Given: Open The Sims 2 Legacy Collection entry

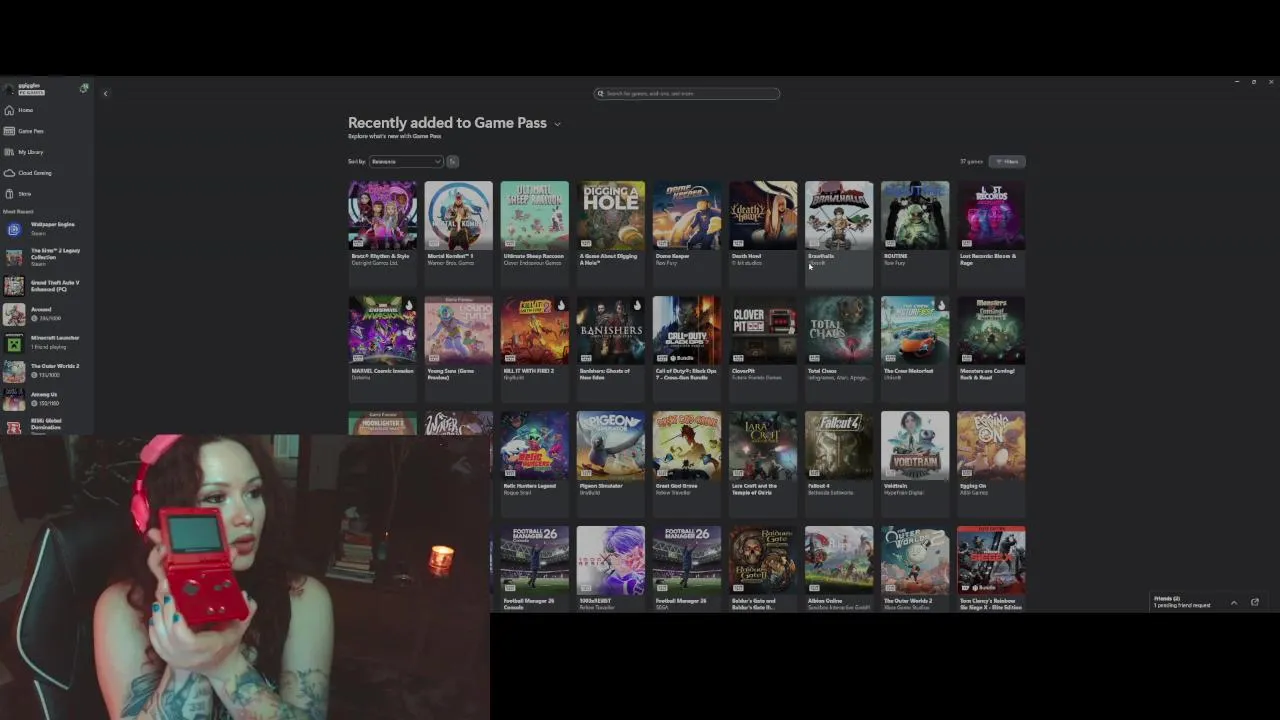Looking at the screenshot, I should coord(47,257).
